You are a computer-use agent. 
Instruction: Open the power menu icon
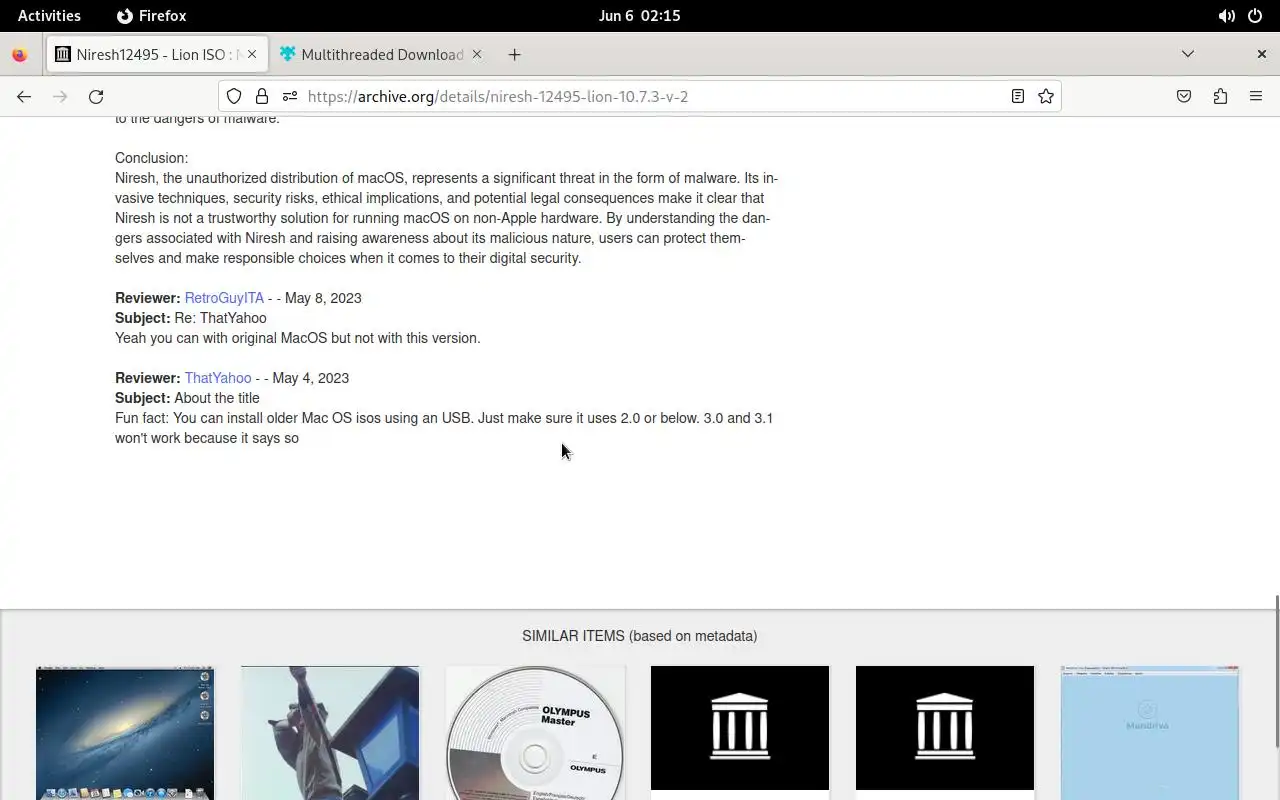1255,16
